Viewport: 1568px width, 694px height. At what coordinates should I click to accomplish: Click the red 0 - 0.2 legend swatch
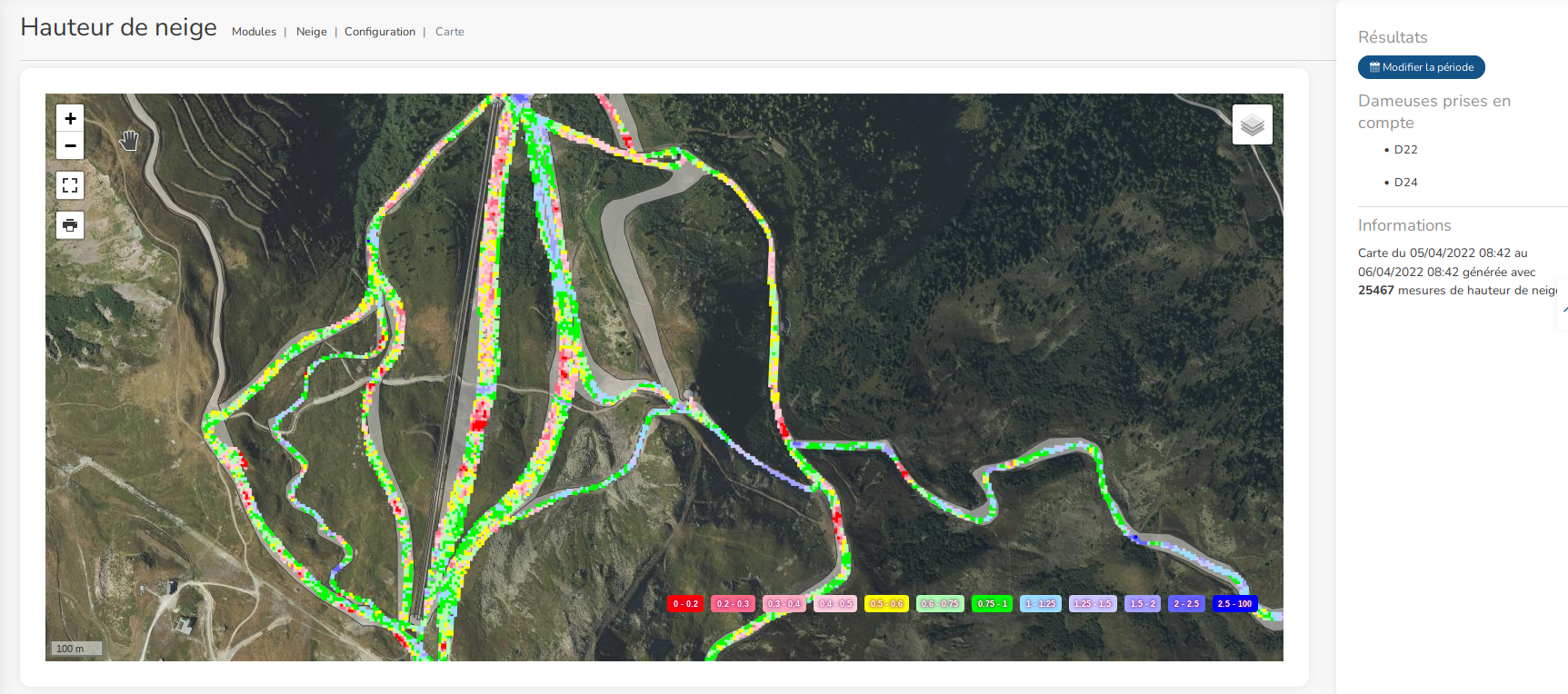coord(685,604)
